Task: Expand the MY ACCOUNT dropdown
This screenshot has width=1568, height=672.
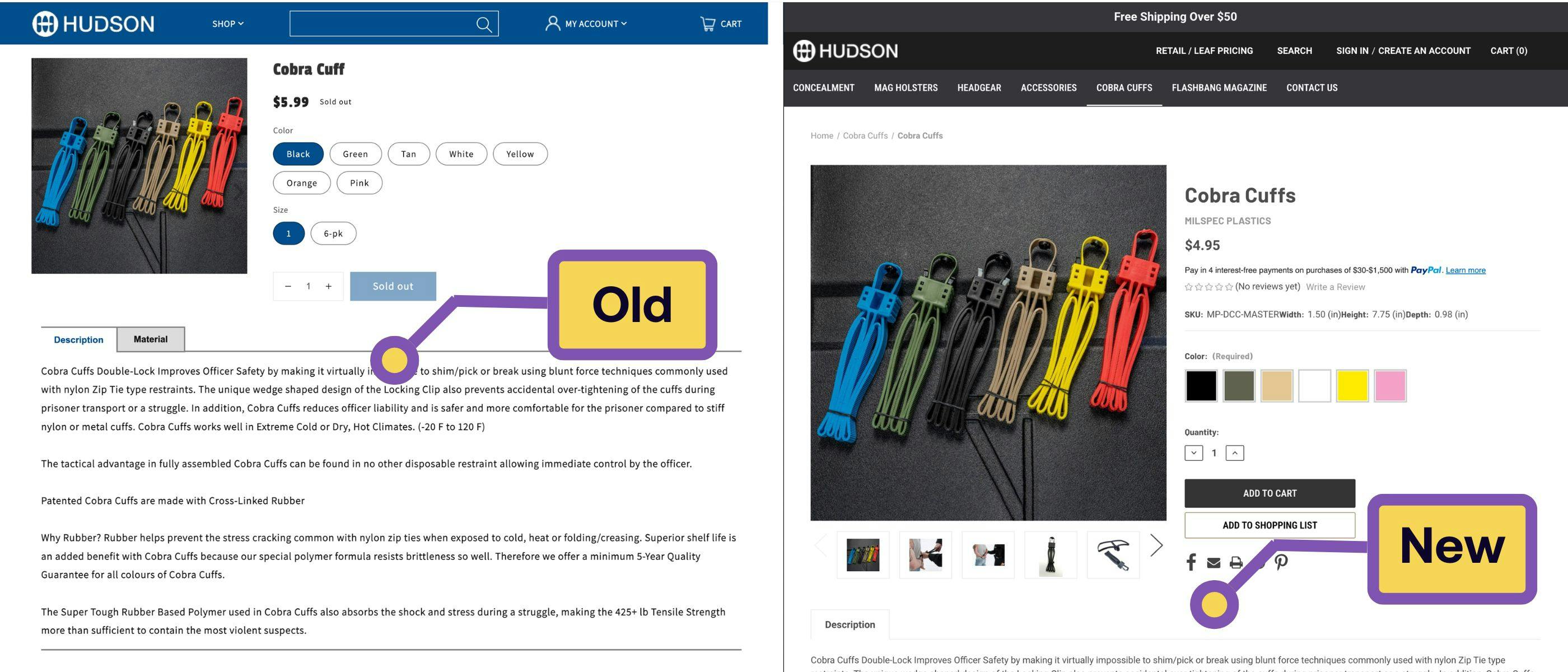Action: [x=595, y=24]
